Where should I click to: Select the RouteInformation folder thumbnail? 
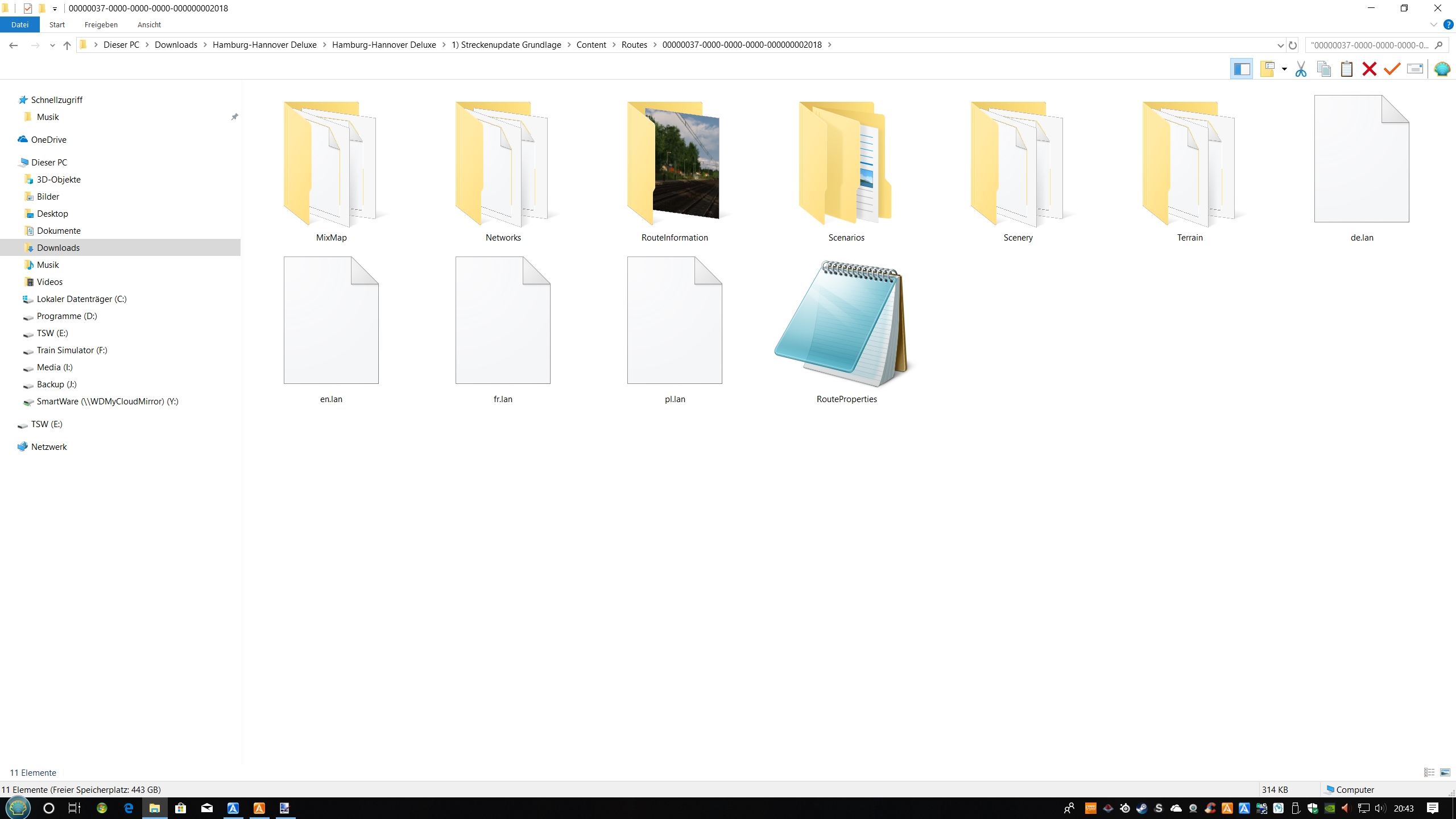pos(675,165)
